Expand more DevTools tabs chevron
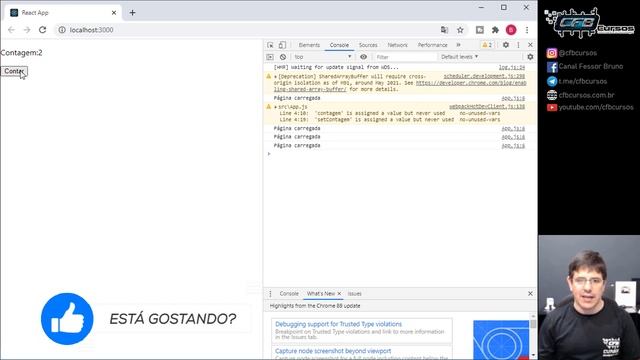640x360 pixels. point(458,45)
